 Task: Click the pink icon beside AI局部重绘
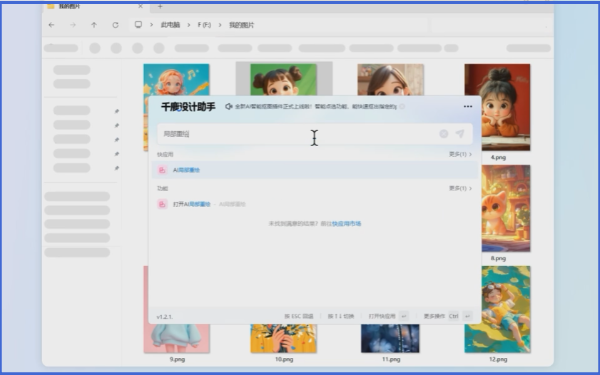pos(162,170)
